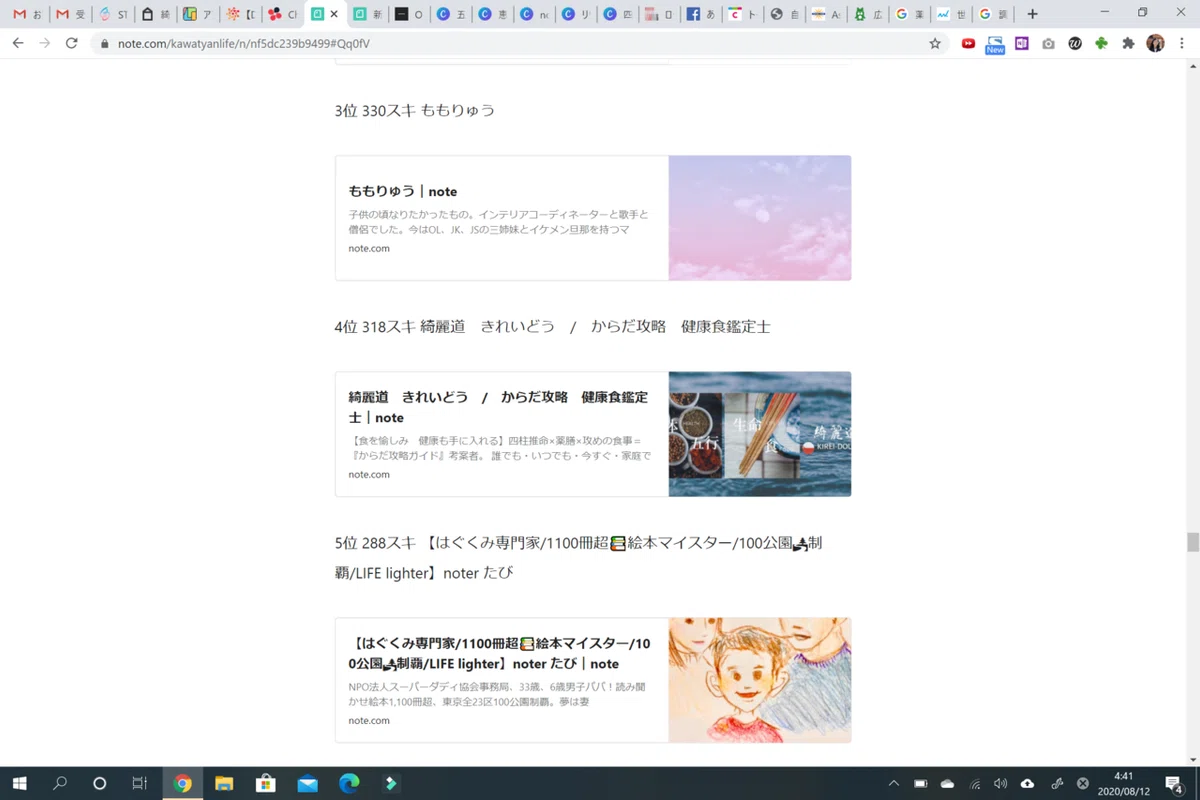Viewport: 1200px width, 800px height.
Task: Click the OneDrive cloud tray icon
Action: pyautogui.click(x=948, y=783)
